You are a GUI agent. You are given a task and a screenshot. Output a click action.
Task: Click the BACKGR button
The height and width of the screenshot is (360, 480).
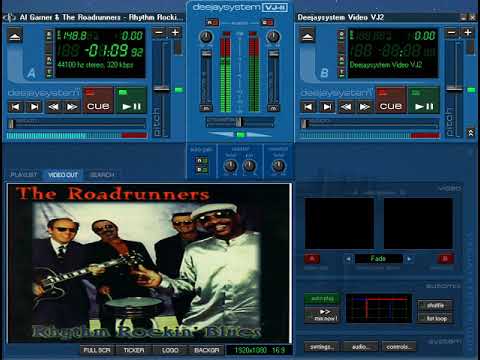click(207, 350)
